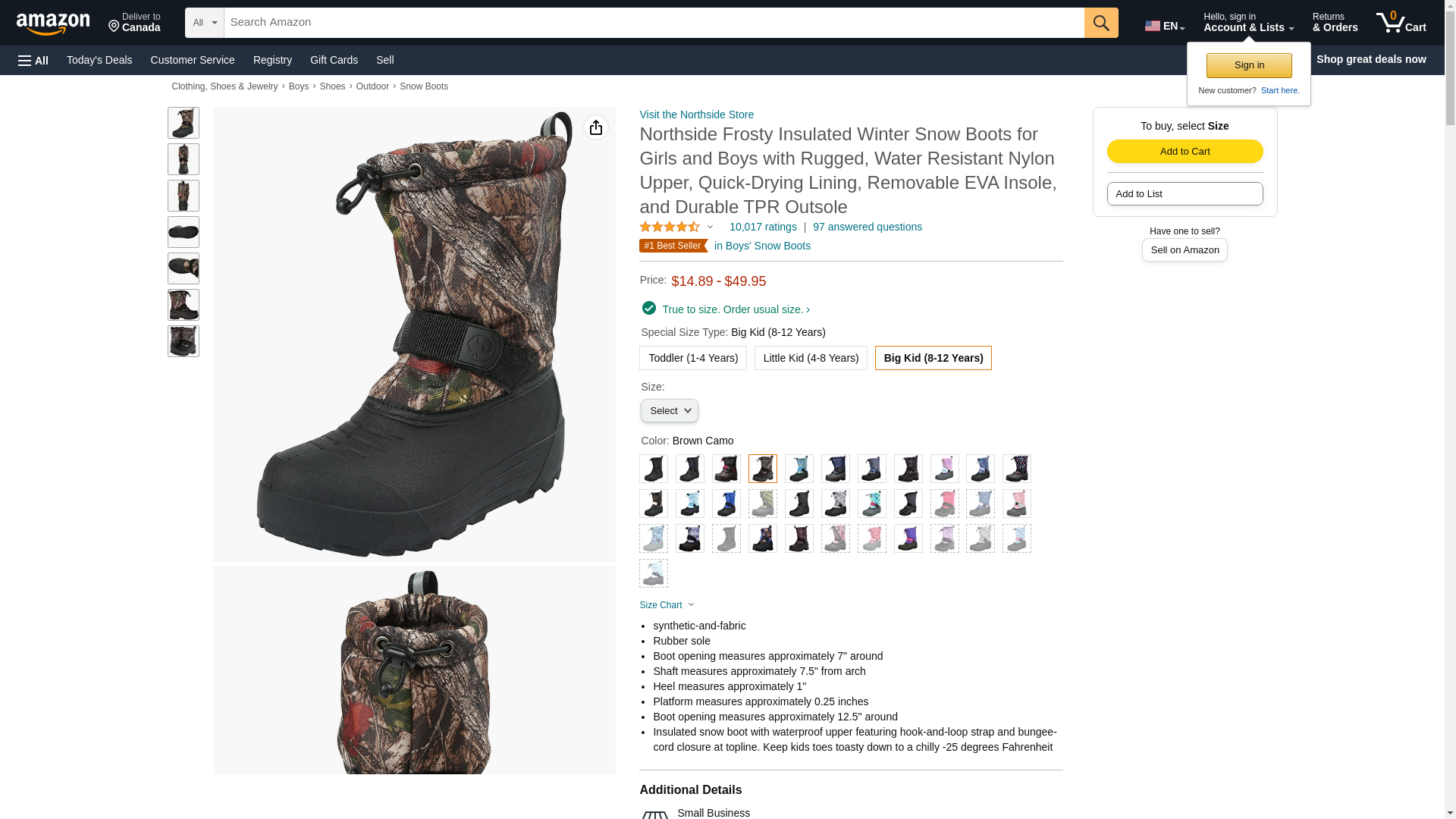Screen dimensions: 1456x819
Task: Expand the Size Chart section
Action: [667, 605]
